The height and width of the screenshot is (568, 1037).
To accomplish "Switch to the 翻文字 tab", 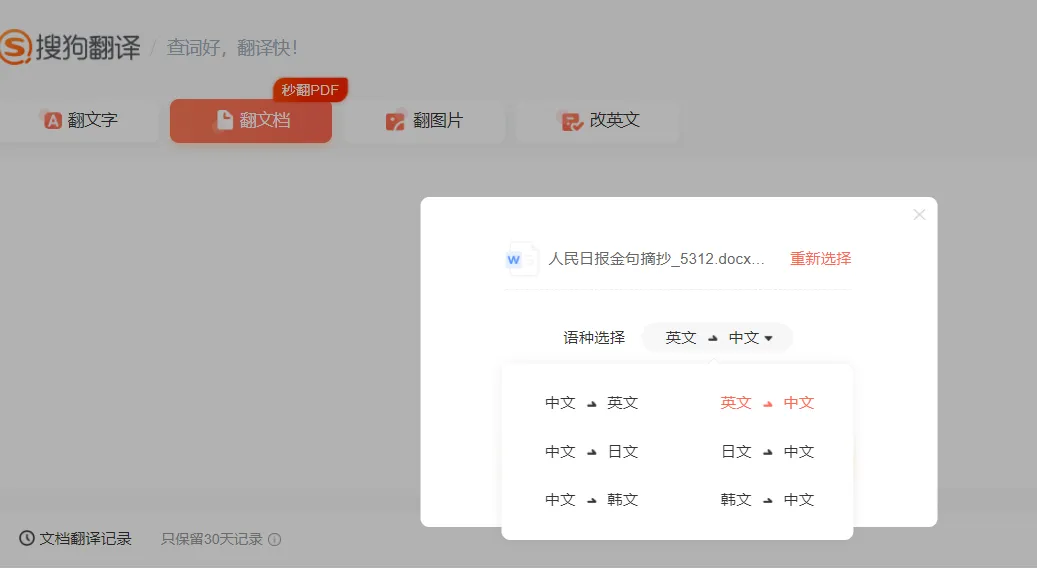I will 79,121.
